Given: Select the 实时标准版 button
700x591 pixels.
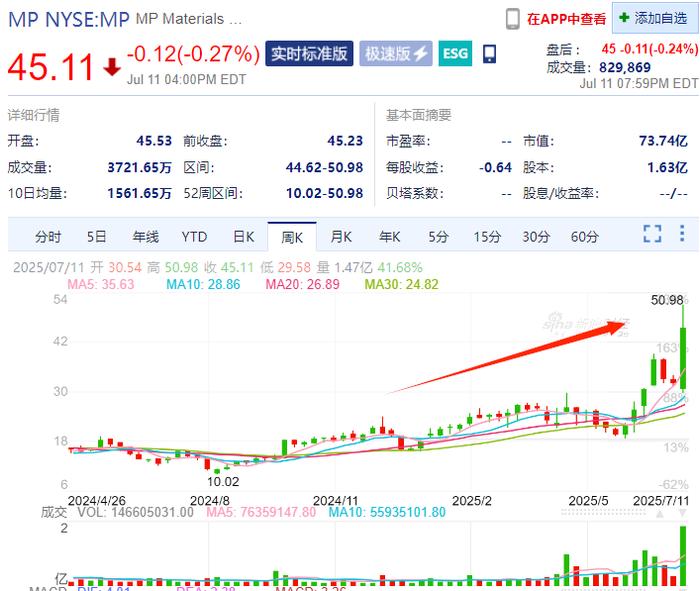Looking at the screenshot, I should [x=309, y=54].
